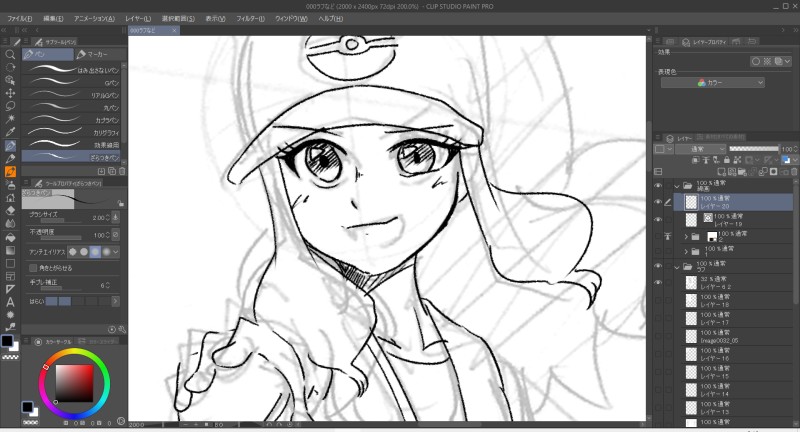Duplicate the selected sub tool
800x432 pixels.
tap(112, 171)
